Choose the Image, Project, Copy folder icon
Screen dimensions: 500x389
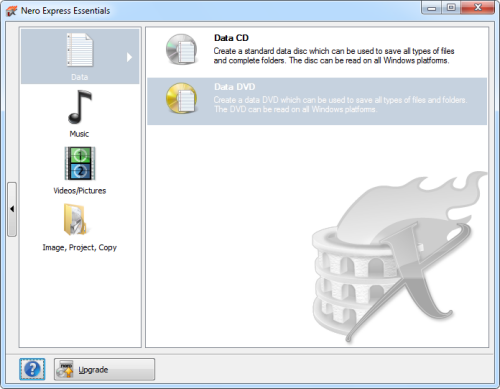click(75, 220)
